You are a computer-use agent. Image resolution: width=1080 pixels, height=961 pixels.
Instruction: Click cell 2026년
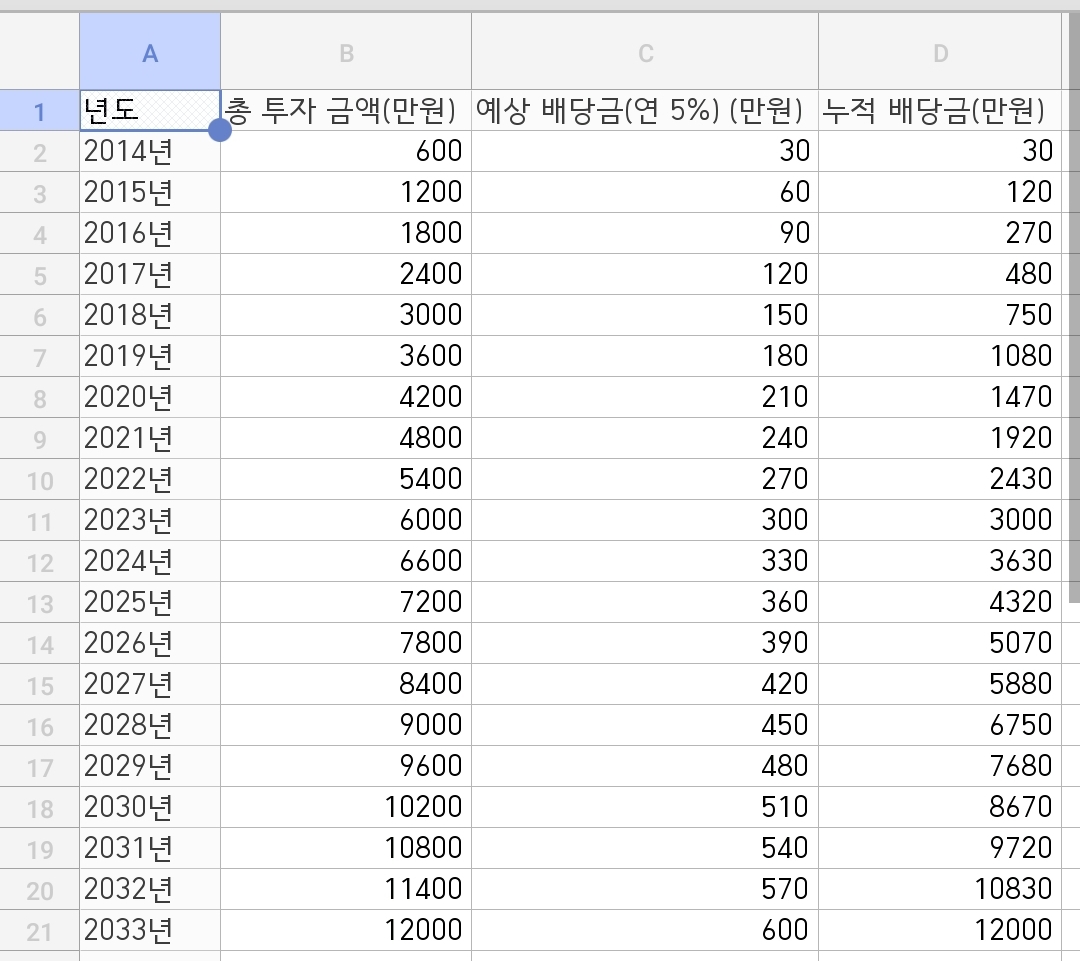coord(150,643)
